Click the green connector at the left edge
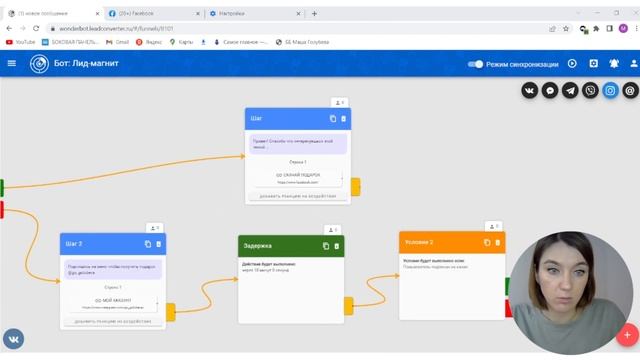Screen dimensions: 640x360 pyautogui.click(x=2, y=188)
